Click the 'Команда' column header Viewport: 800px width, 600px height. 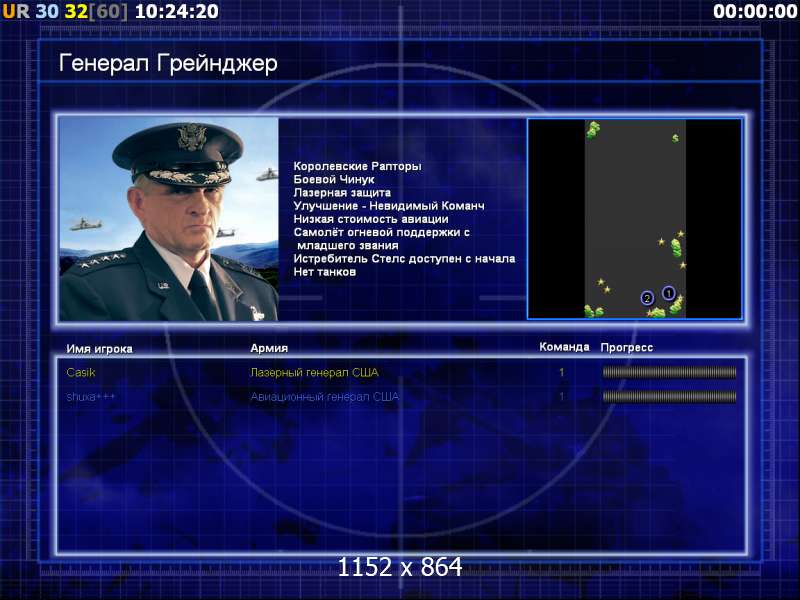[564, 347]
